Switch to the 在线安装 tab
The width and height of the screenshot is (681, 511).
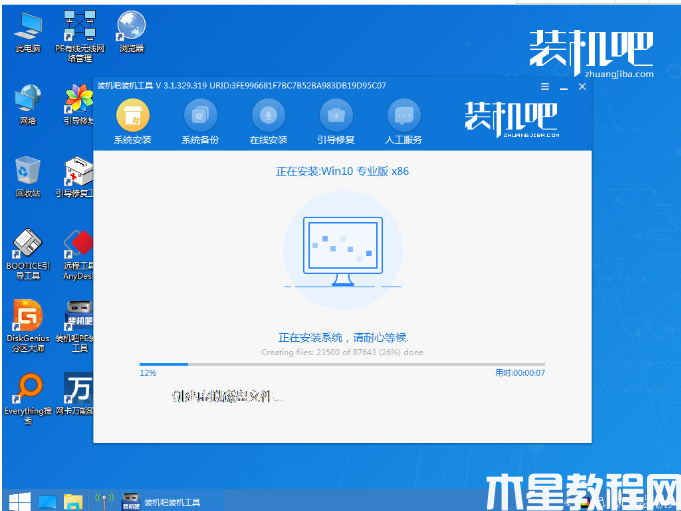coord(268,122)
